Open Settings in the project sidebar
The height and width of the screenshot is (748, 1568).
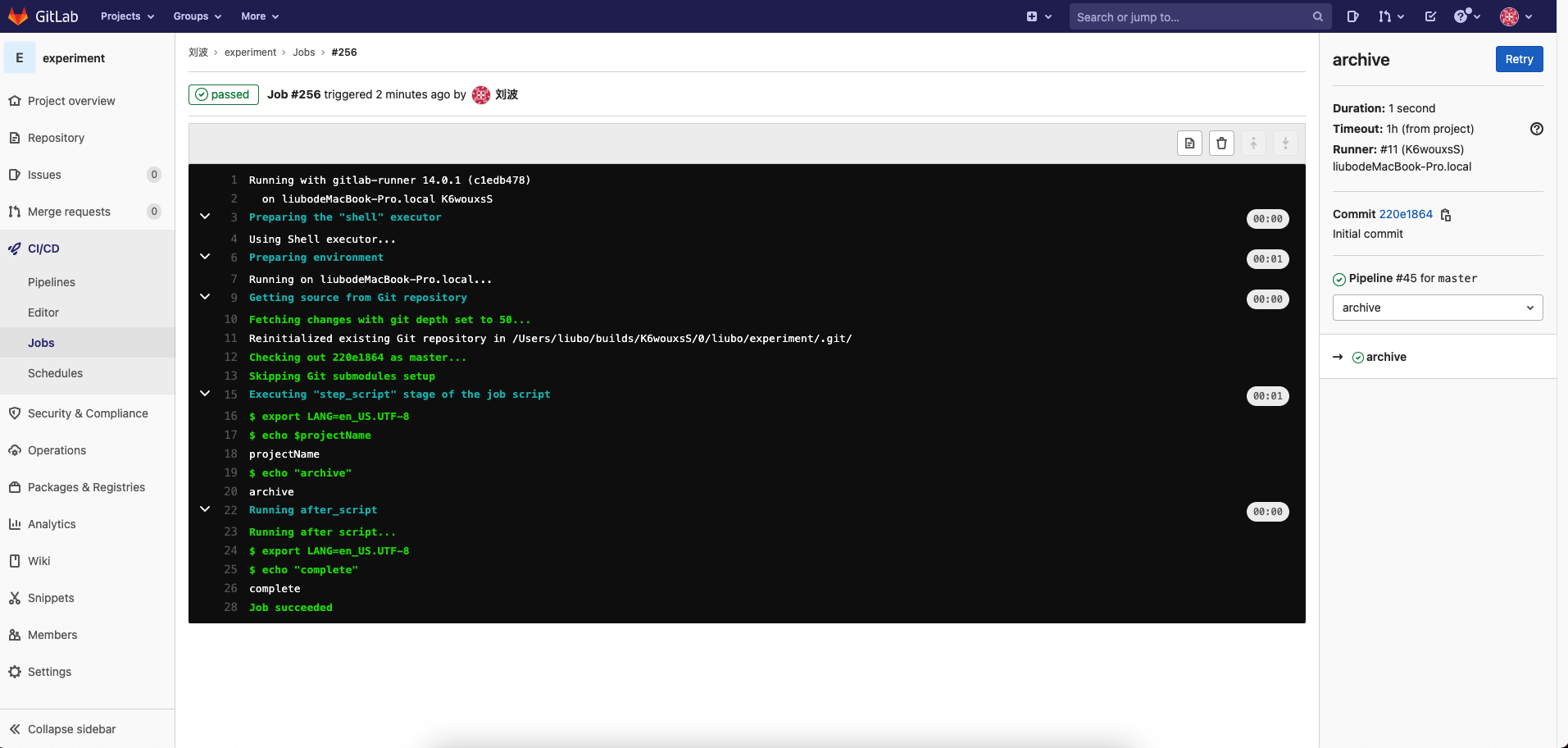click(x=49, y=672)
